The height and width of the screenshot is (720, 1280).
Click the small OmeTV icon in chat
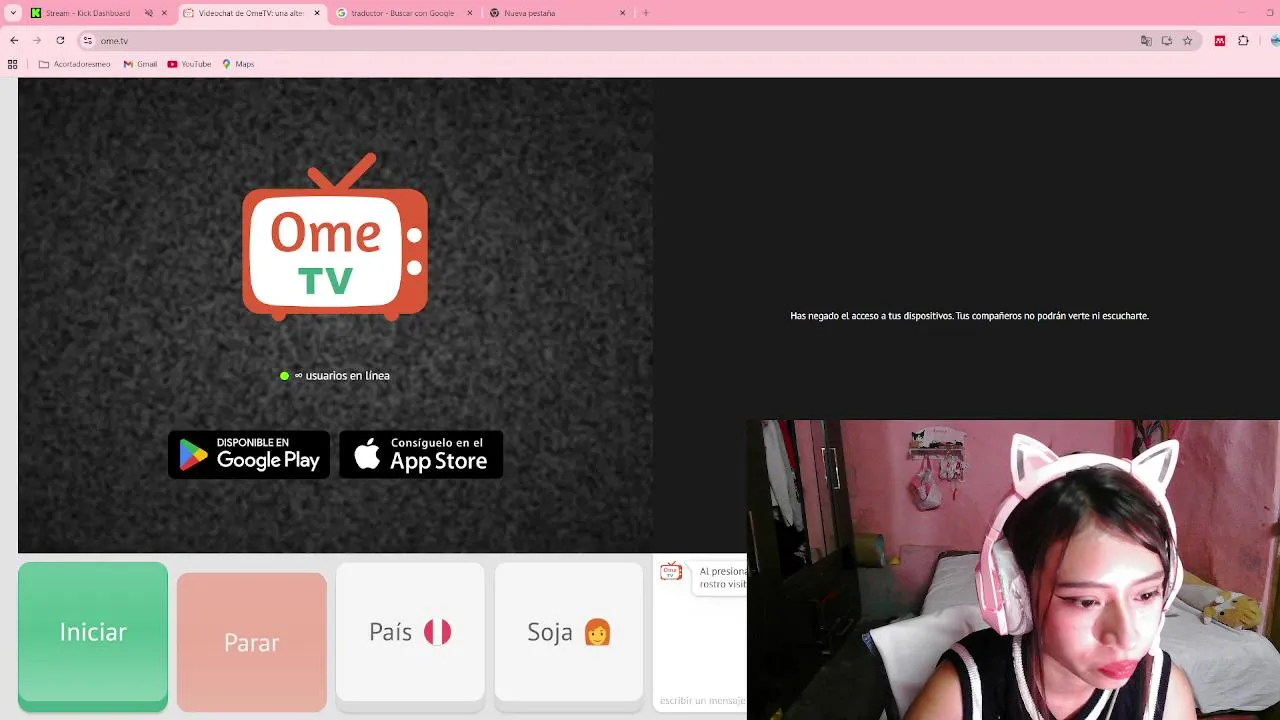(671, 572)
